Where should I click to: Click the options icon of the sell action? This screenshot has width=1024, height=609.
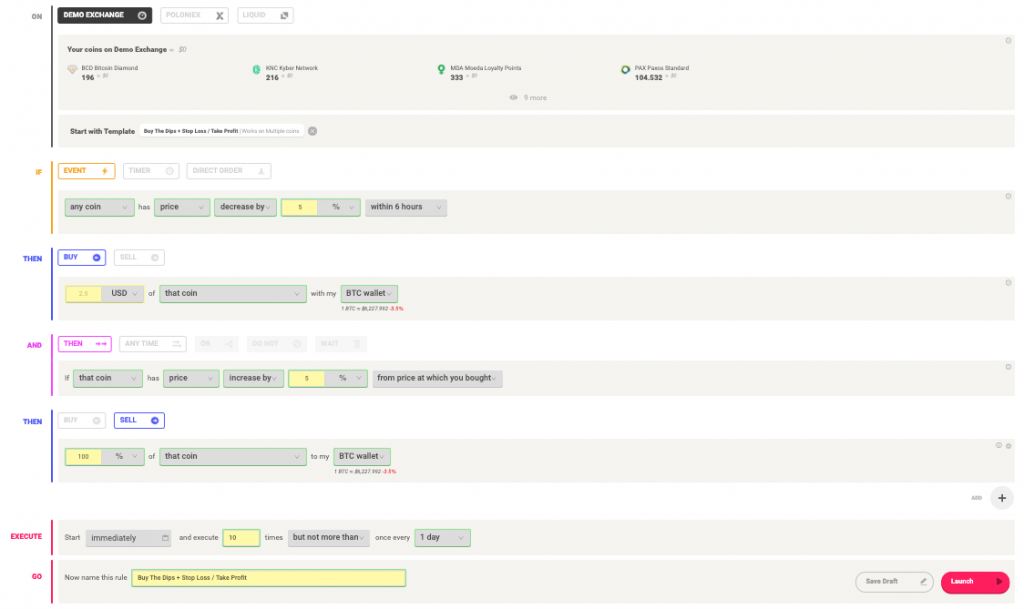pos(1008,446)
